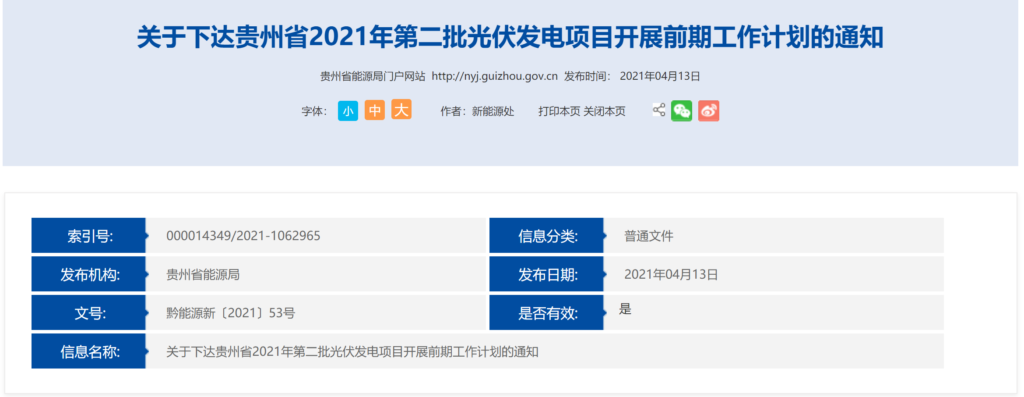Click the 字体 label
1024x397 pixels.
click(x=314, y=112)
